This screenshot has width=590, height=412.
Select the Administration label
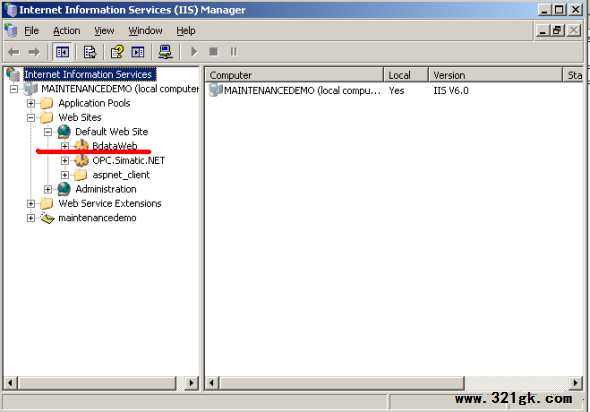106,189
